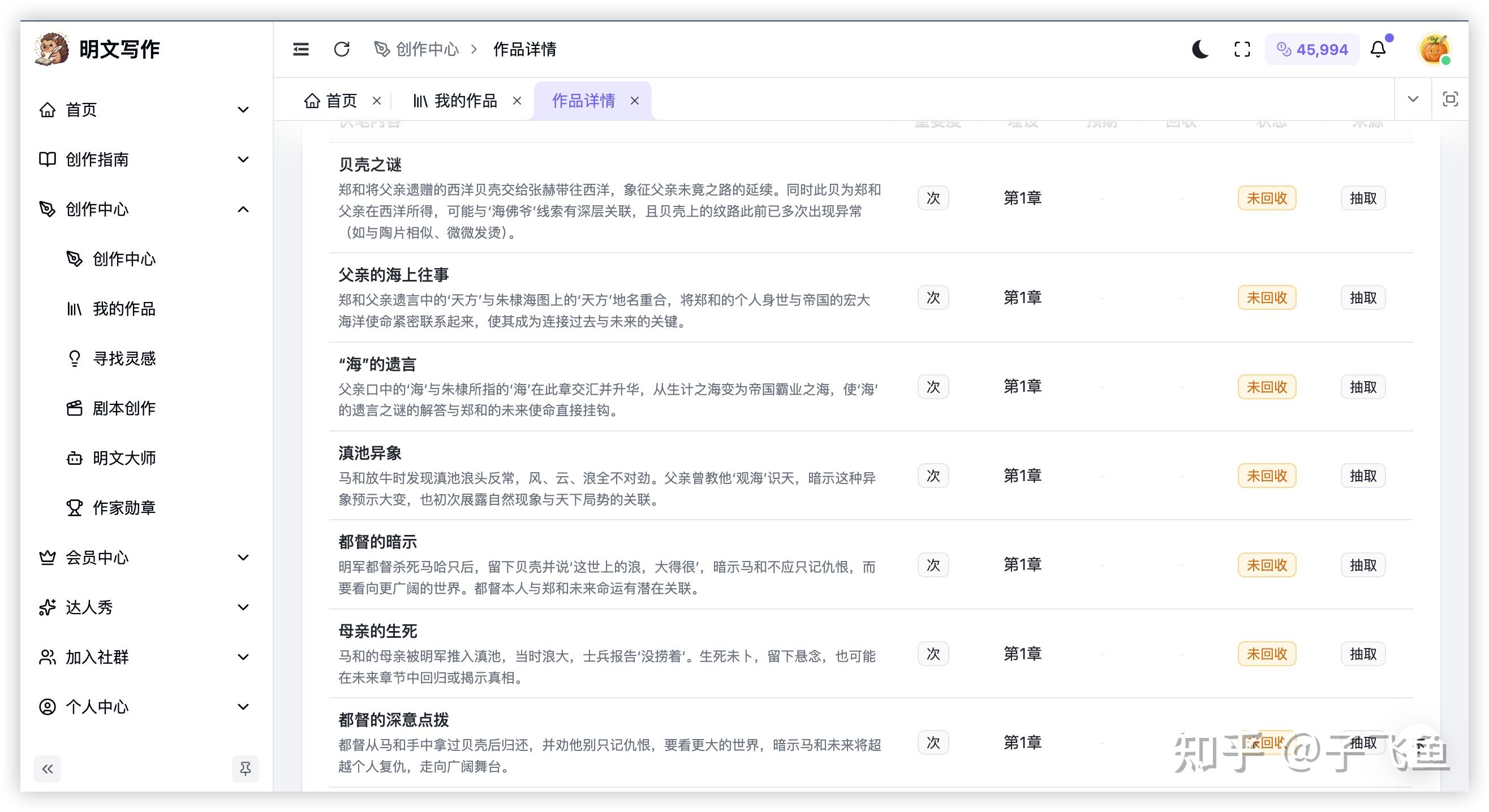Select the 母亲的生死 title
Screen dimensions: 1489x812
click(x=377, y=630)
